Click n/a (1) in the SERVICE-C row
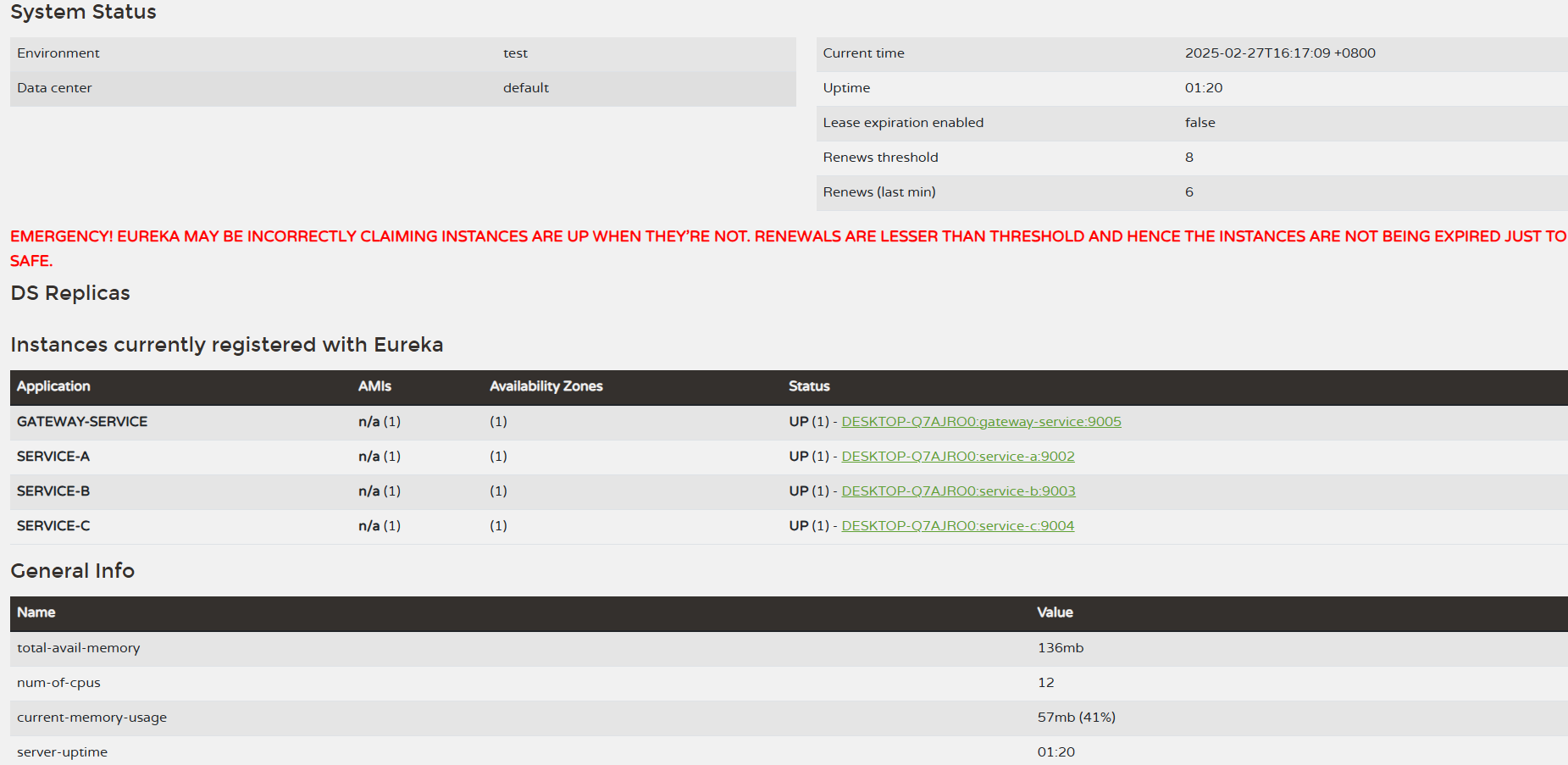This screenshot has width=1568, height=765. (x=380, y=526)
